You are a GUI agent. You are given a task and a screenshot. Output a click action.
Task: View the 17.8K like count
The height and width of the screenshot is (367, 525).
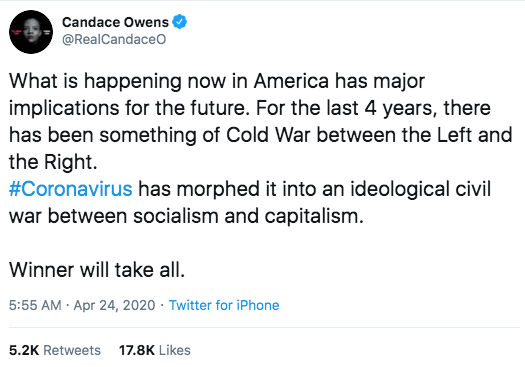coord(137,350)
